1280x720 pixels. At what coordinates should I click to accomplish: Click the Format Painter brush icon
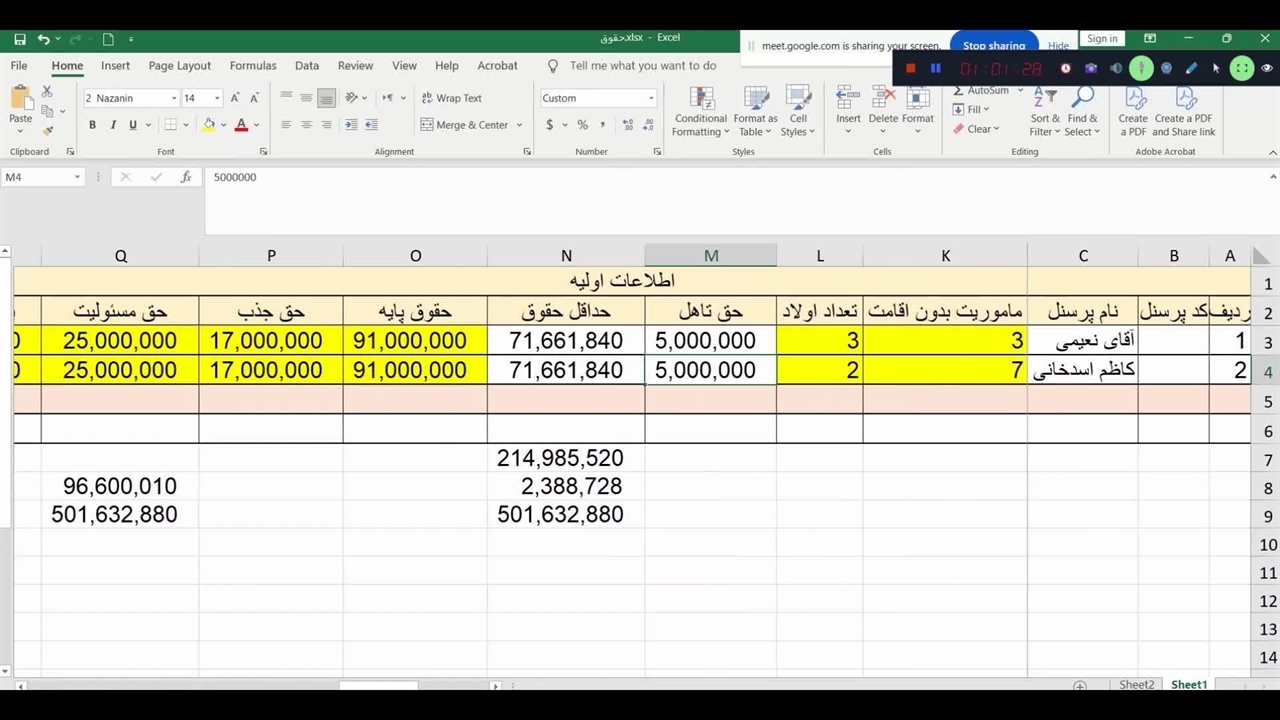point(47,131)
